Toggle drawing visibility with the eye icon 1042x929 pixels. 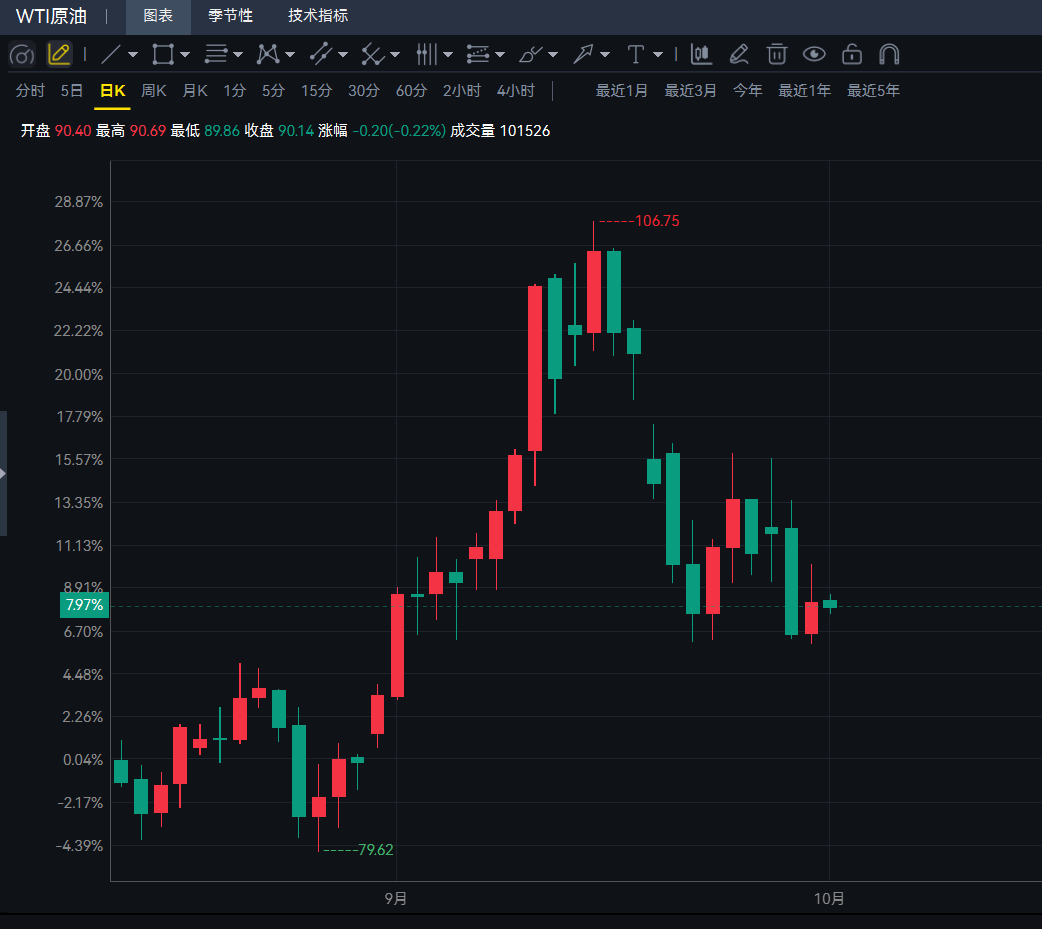tap(814, 54)
